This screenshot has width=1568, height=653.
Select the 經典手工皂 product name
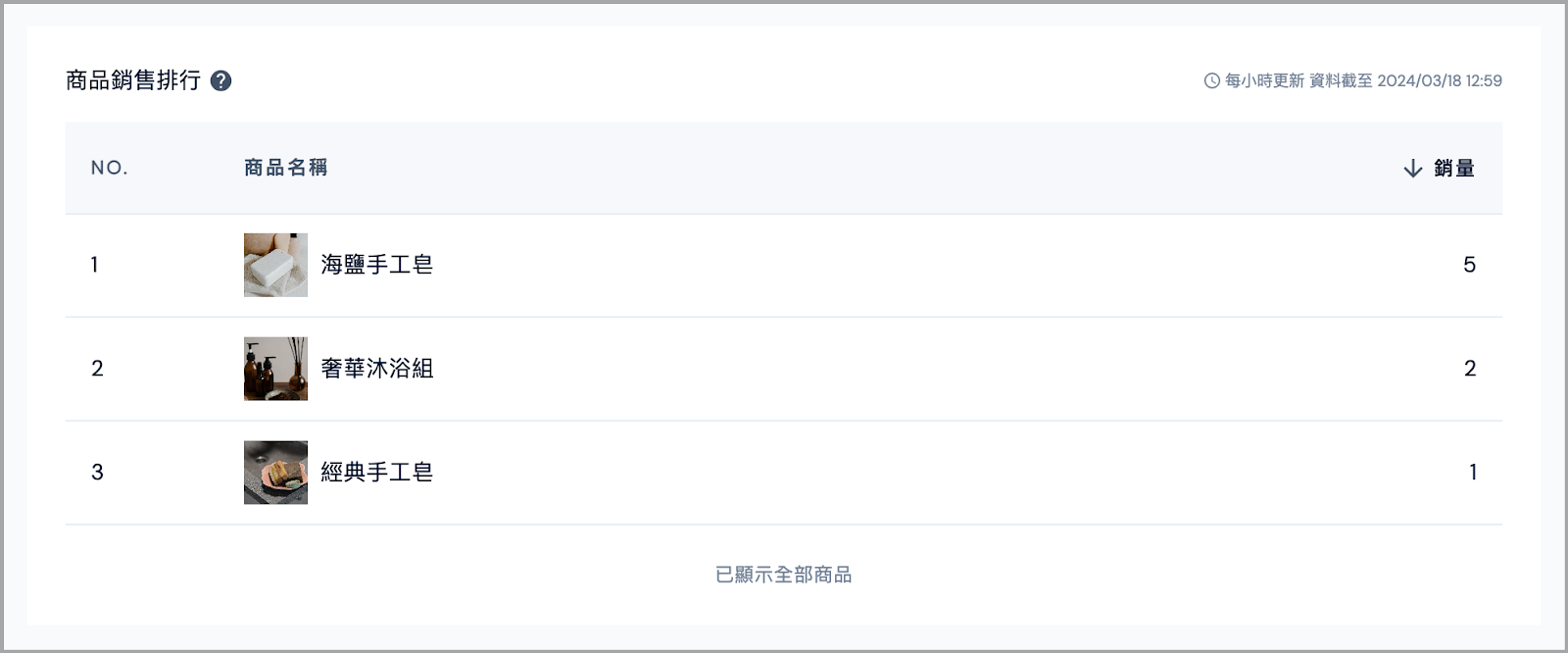tap(377, 473)
